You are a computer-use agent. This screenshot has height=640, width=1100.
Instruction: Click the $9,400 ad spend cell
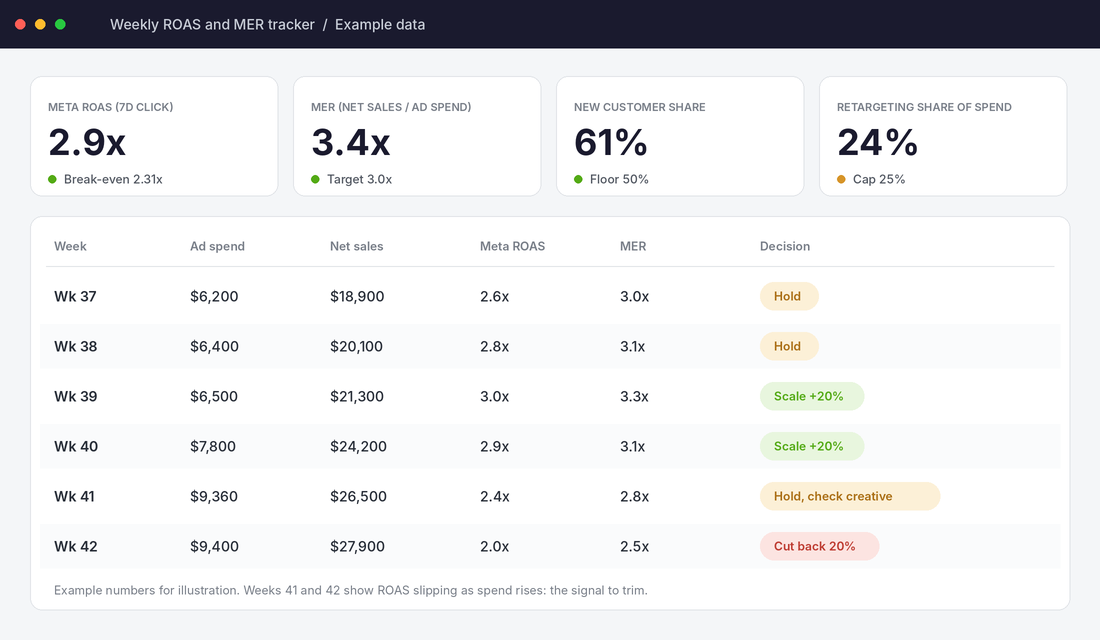(x=214, y=547)
